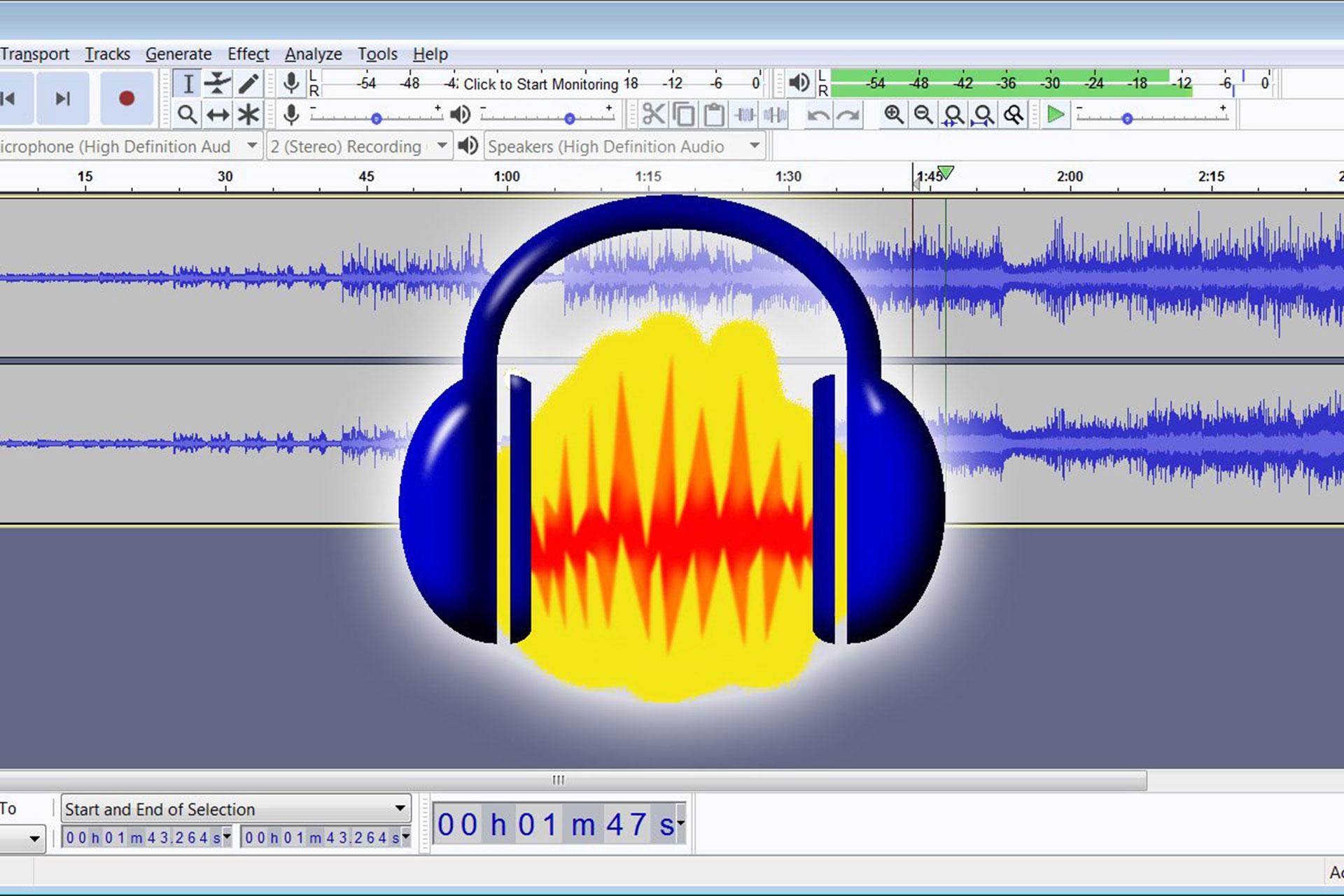The image size is (1344, 896).
Task: Skip to End transport button
Action: point(63,98)
